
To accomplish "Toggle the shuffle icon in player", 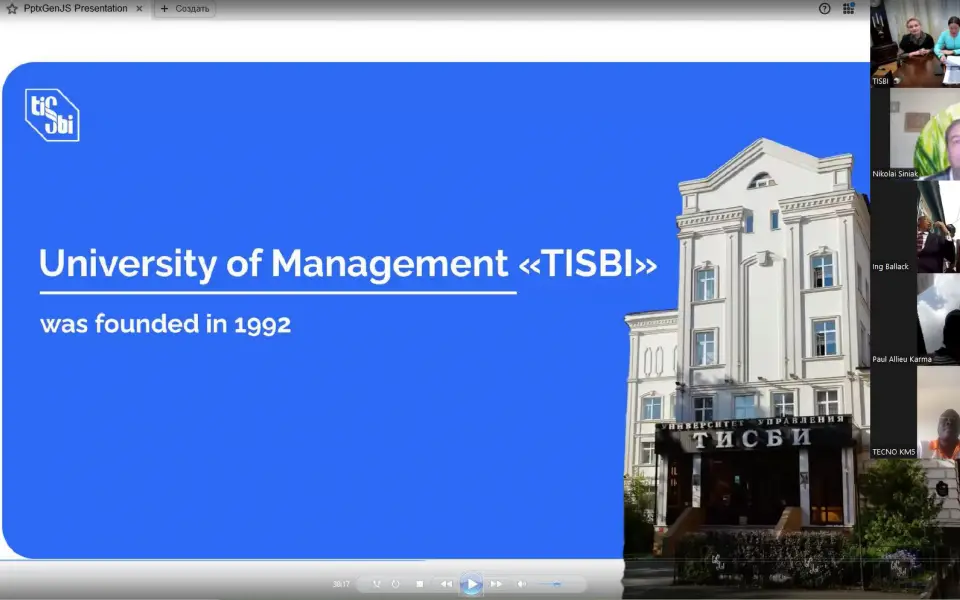I will [x=377, y=584].
